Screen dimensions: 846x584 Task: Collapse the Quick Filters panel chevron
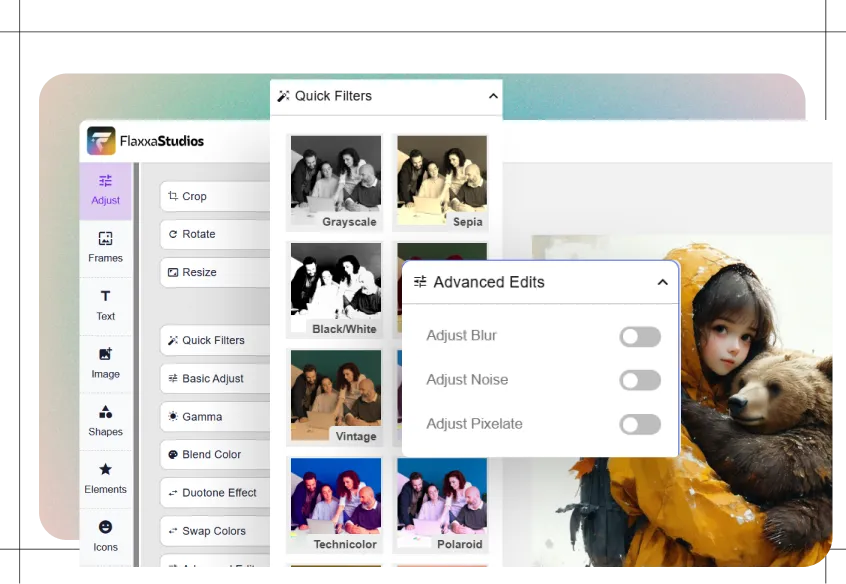click(x=492, y=97)
